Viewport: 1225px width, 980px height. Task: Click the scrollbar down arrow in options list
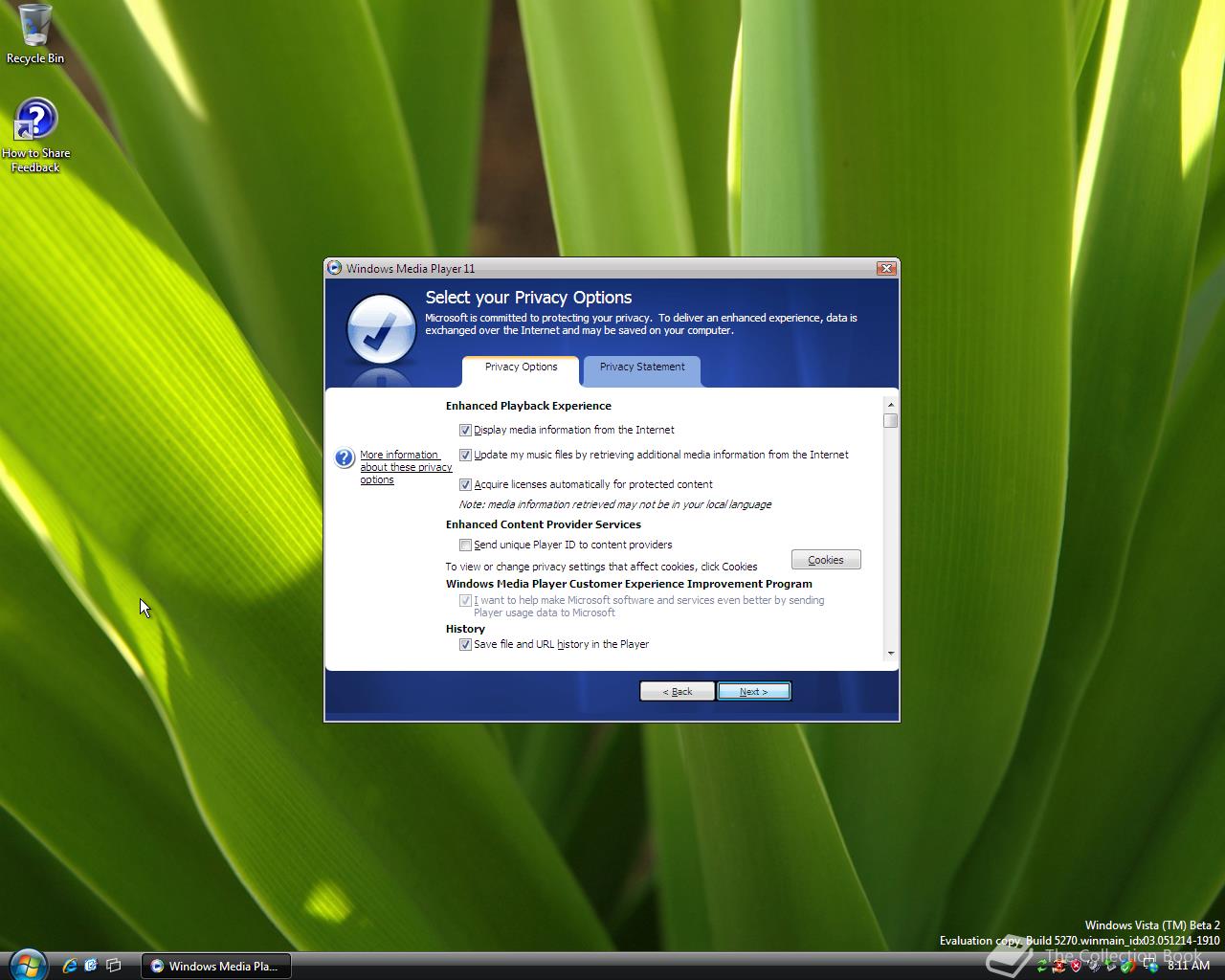[891, 654]
